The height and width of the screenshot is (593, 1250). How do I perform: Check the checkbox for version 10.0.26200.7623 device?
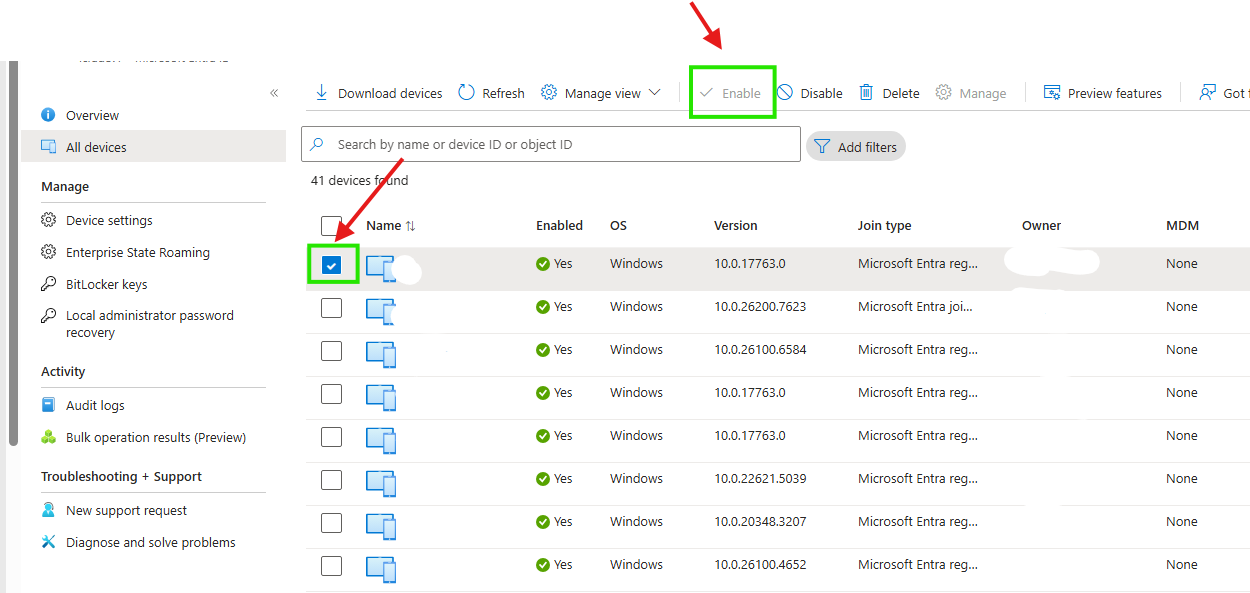331,308
